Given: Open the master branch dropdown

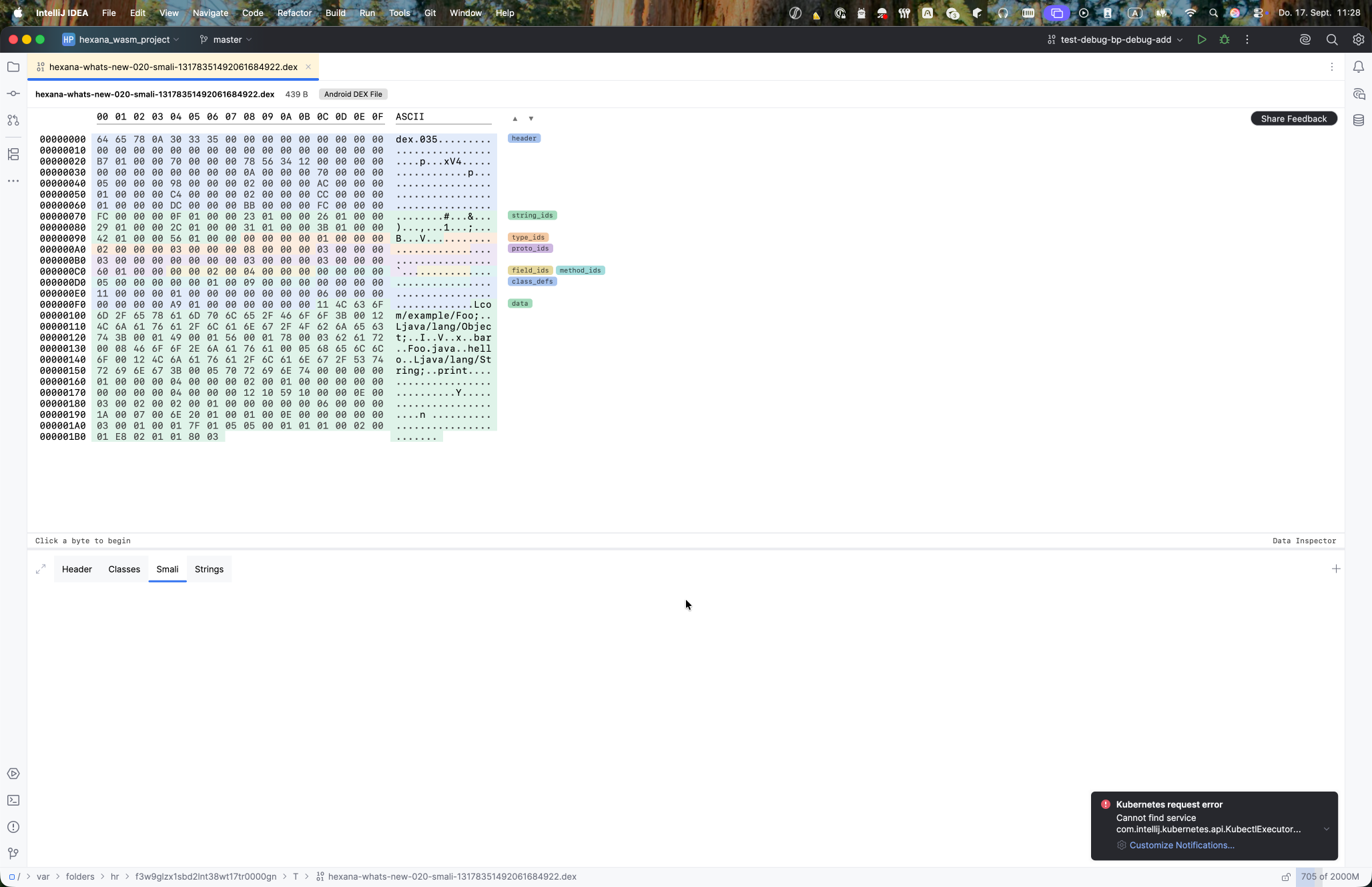Looking at the screenshot, I should point(226,39).
